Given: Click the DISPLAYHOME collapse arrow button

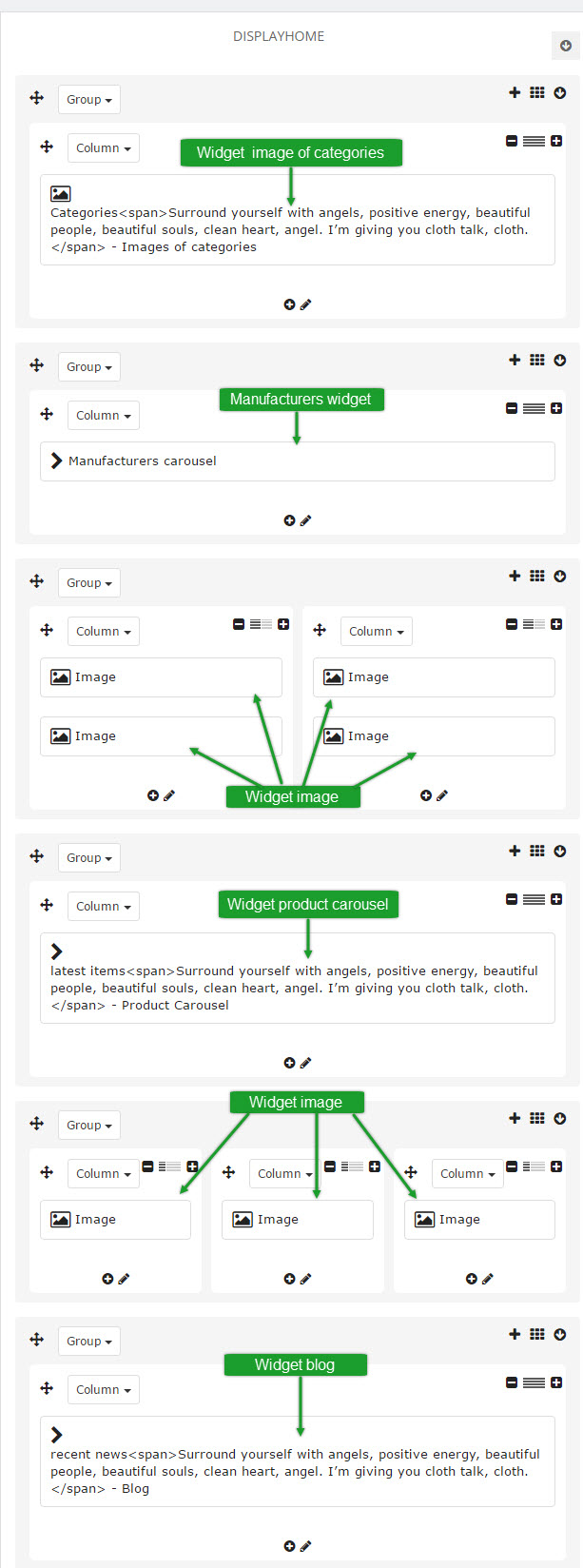Looking at the screenshot, I should coord(565,45).
